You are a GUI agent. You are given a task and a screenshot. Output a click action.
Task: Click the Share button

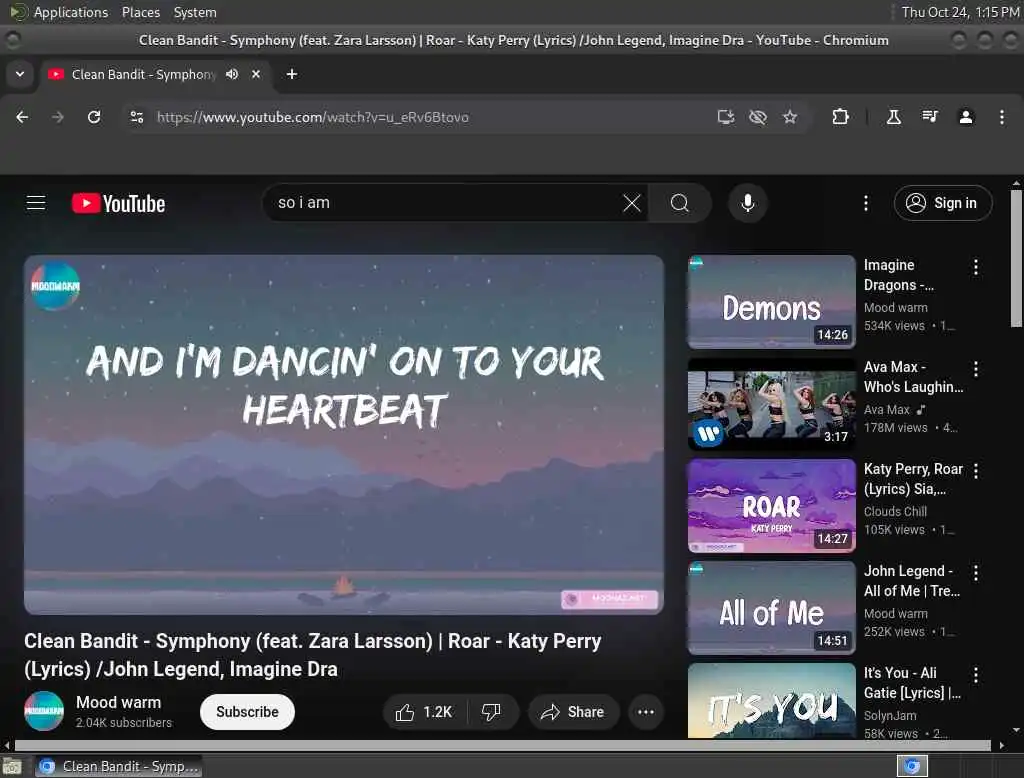click(573, 712)
